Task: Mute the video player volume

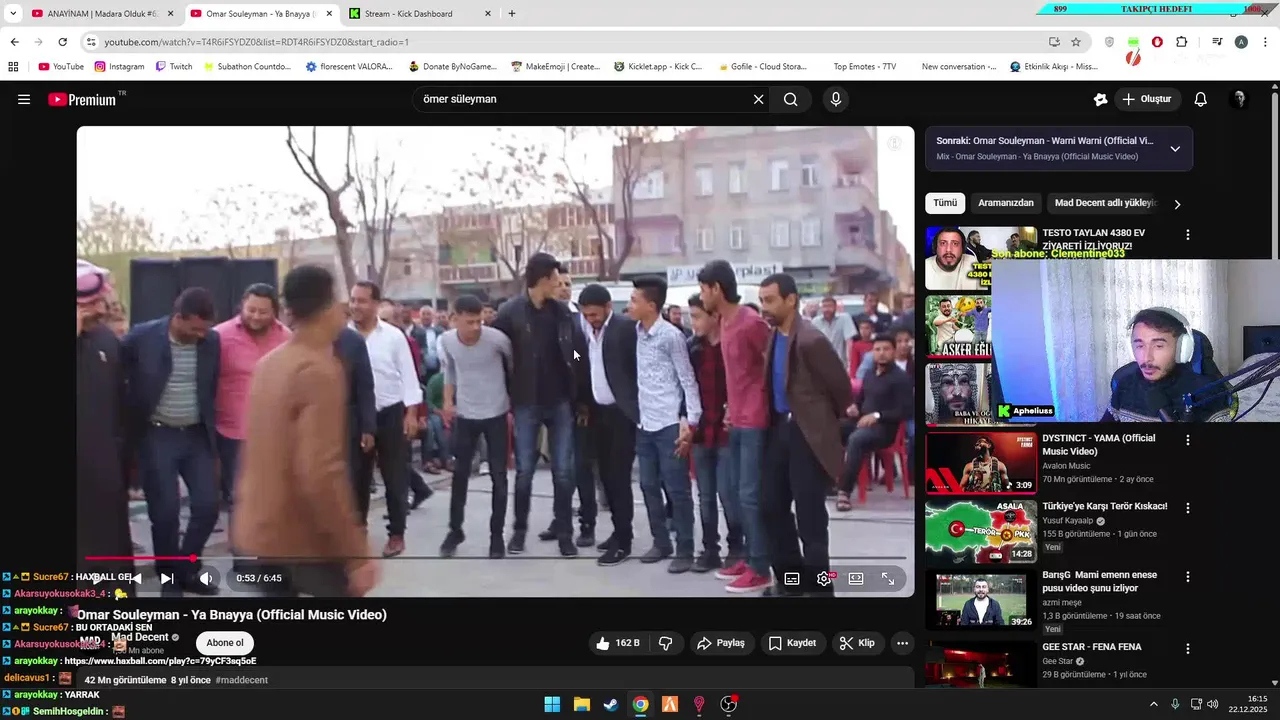Action: [205, 578]
